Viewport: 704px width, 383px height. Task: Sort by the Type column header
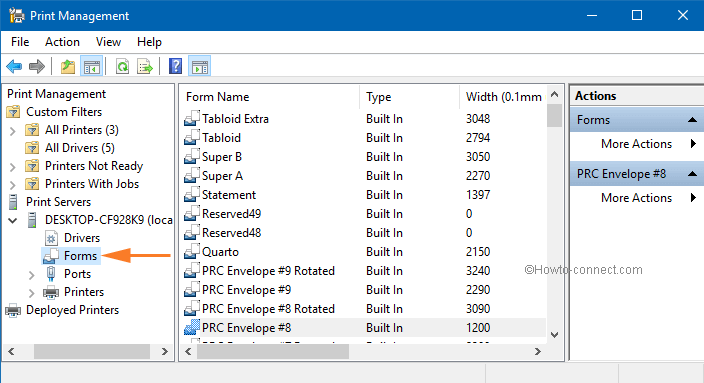click(x=409, y=97)
